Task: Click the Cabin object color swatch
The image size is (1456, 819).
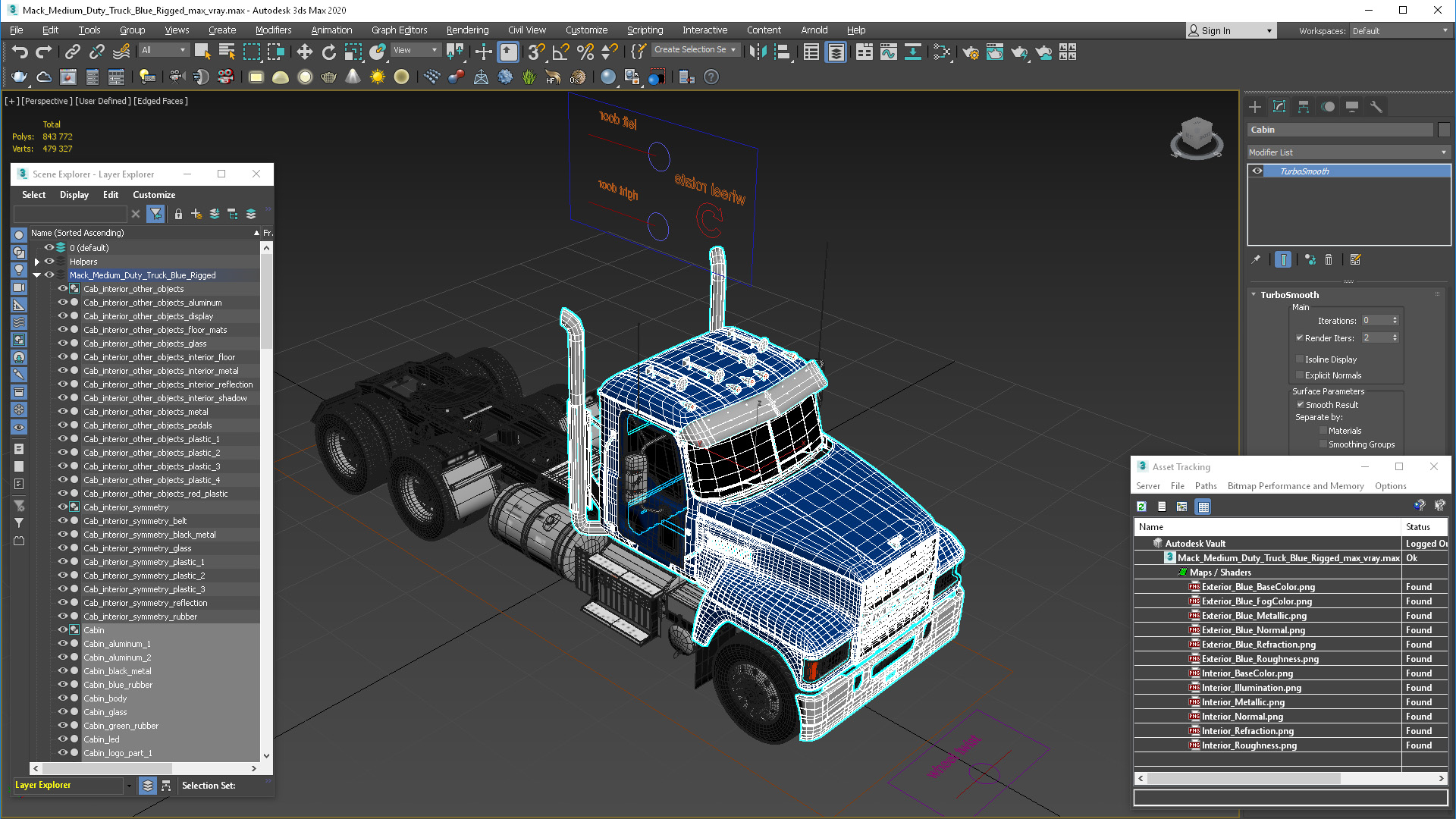Action: point(1444,130)
